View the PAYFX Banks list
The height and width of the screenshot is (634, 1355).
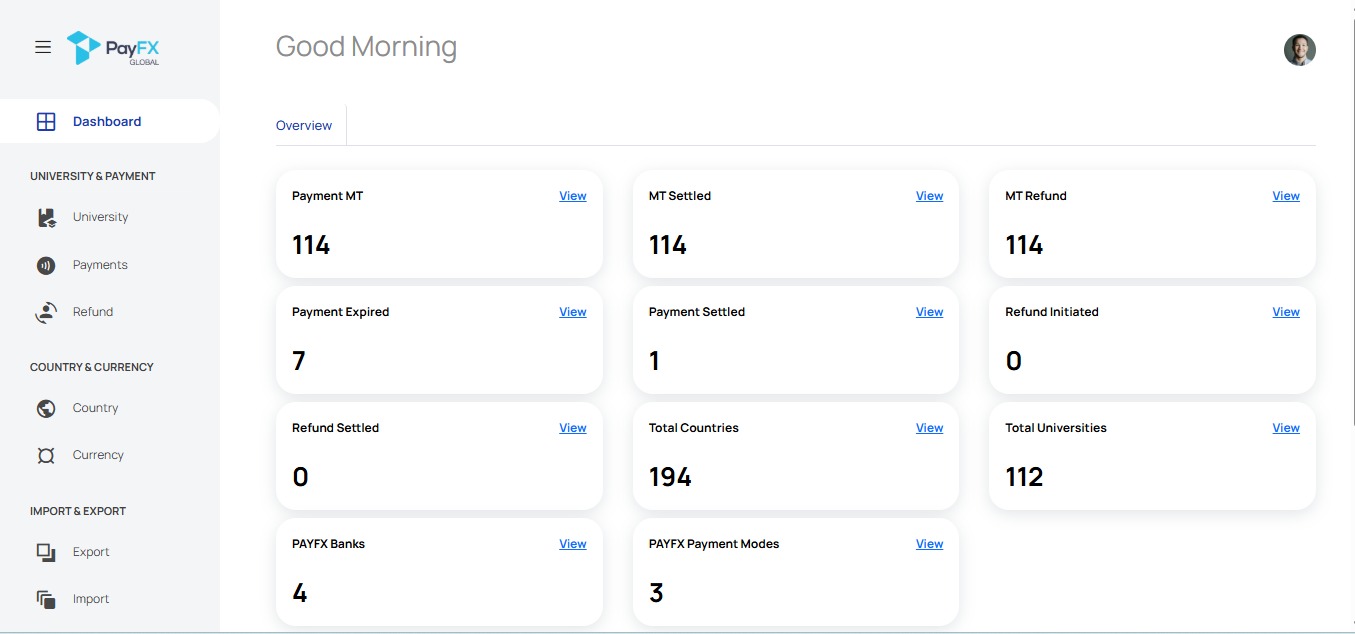(x=572, y=544)
